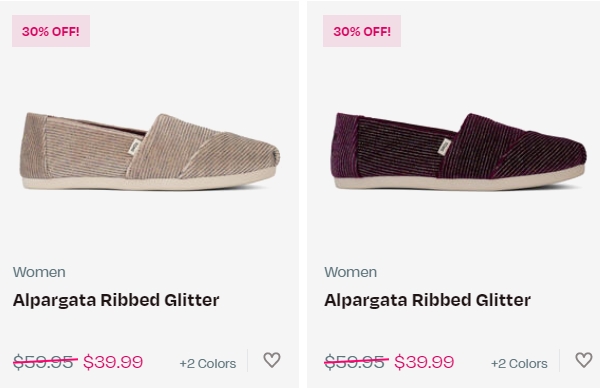Click the left product's Alpargata Ribbed Glitter title

point(116,300)
